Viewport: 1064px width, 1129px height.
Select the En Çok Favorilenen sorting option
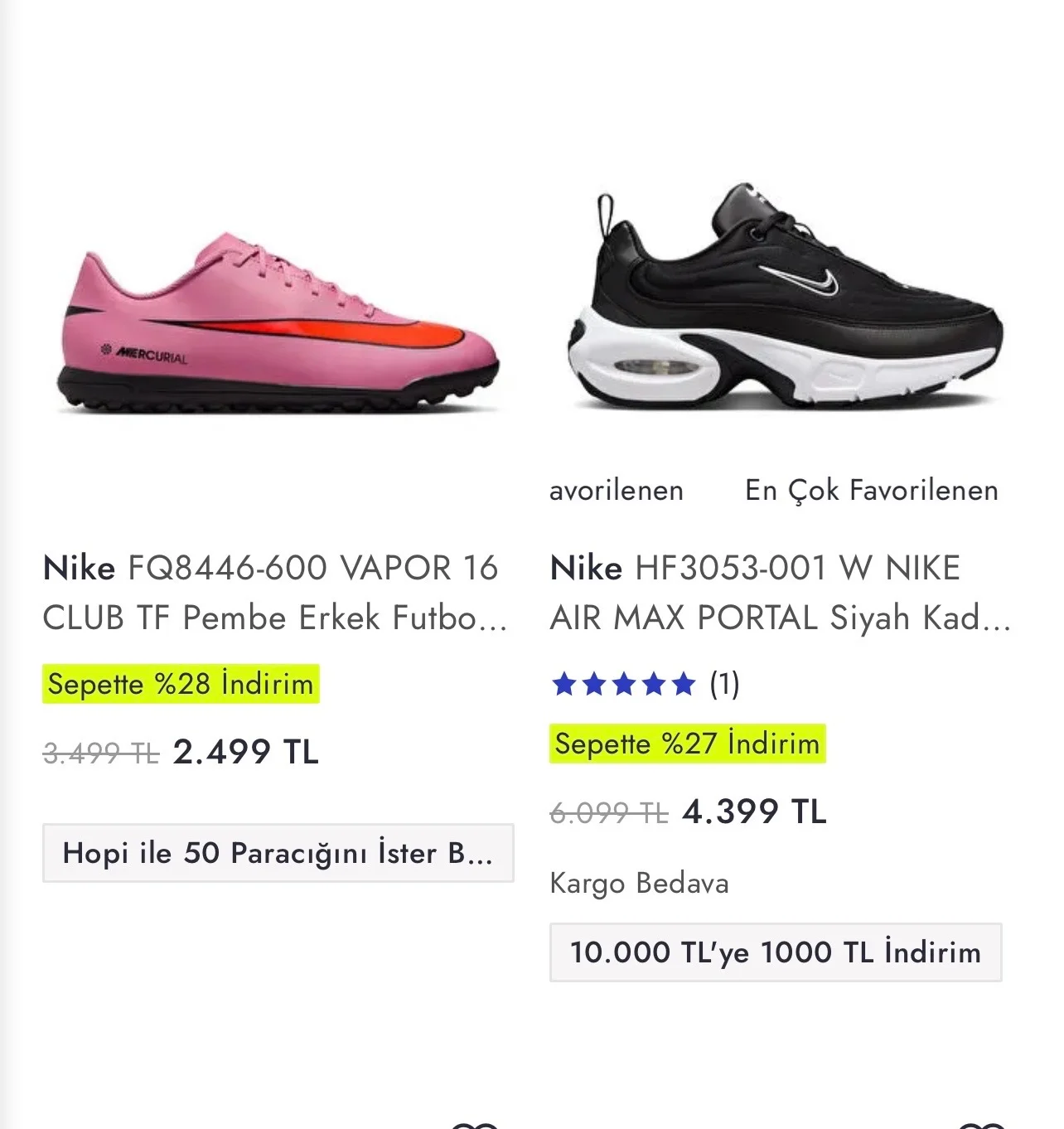click(x=871, y=490)
